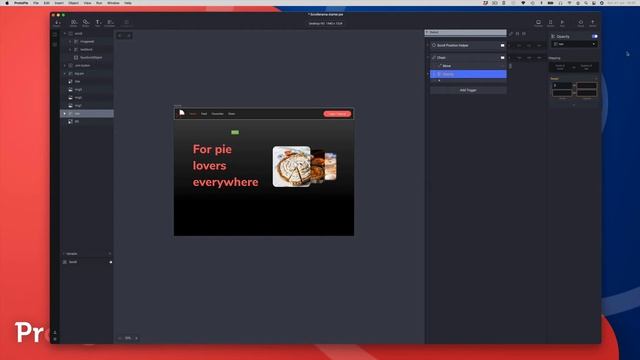Expand more options chevron below Range fields
The height and width of the screenshot is (360, 640).
pos(574,105)
